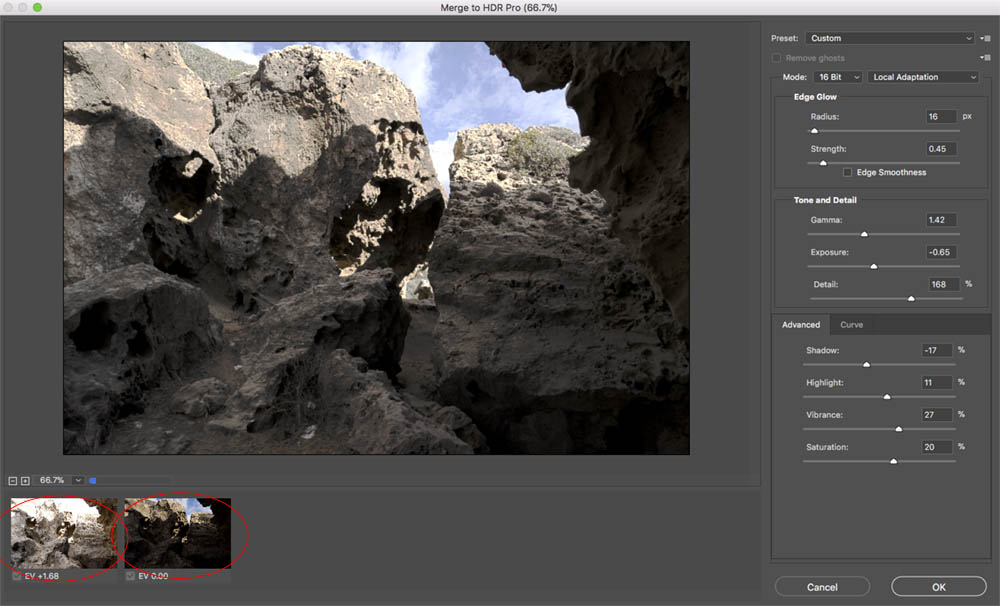1000x606 pixels.
Task: Open the 66.7% zoom level dropdown
Action: [x=78, y=480]
